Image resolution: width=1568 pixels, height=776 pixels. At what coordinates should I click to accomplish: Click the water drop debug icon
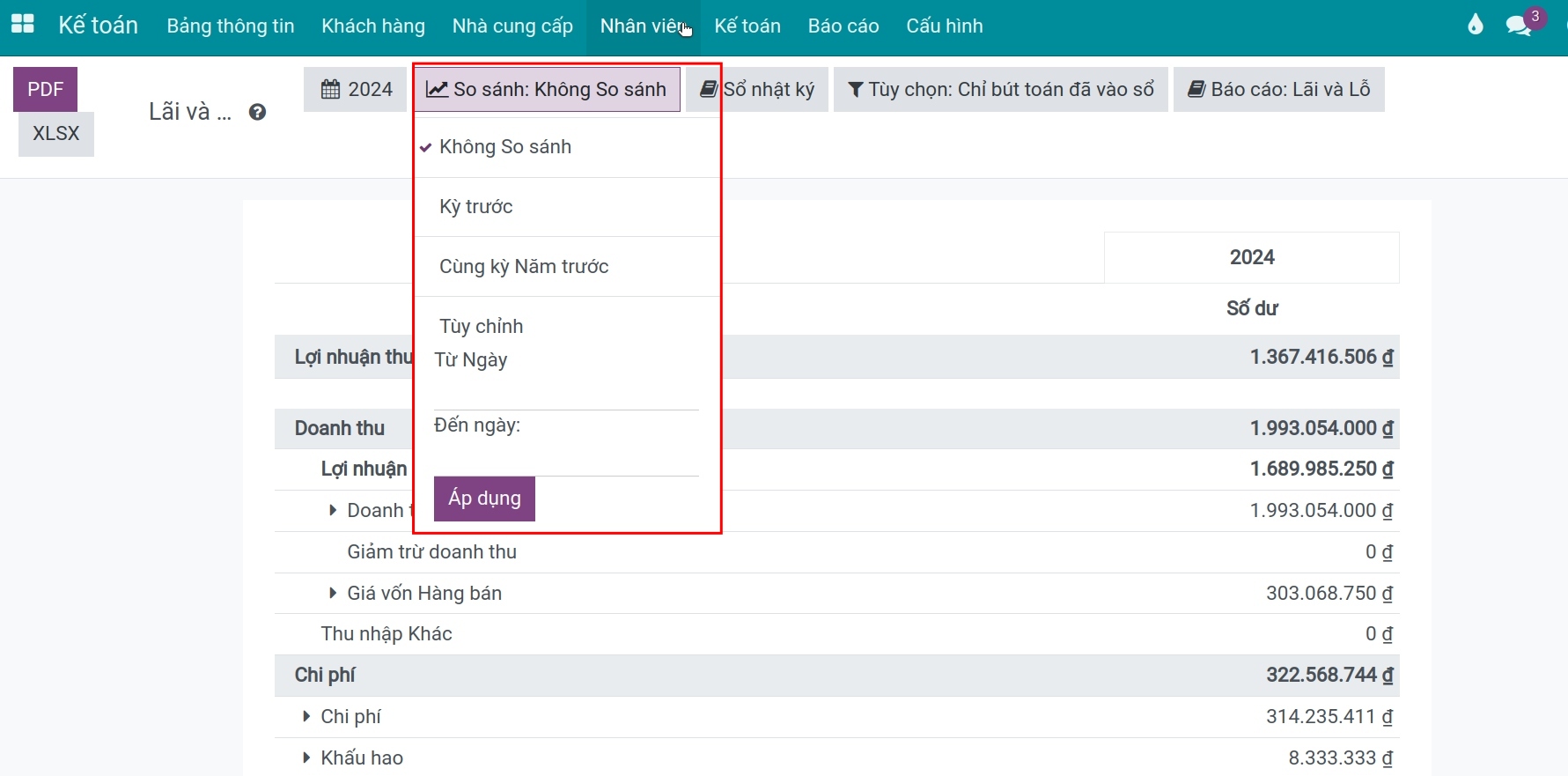click(1476, 25)
